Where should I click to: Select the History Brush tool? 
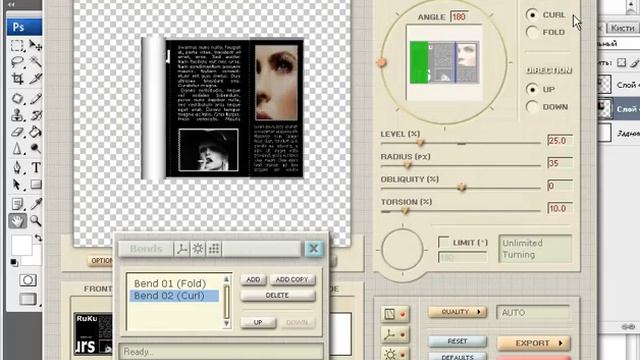pyautogui.click(x=35, y=115)
